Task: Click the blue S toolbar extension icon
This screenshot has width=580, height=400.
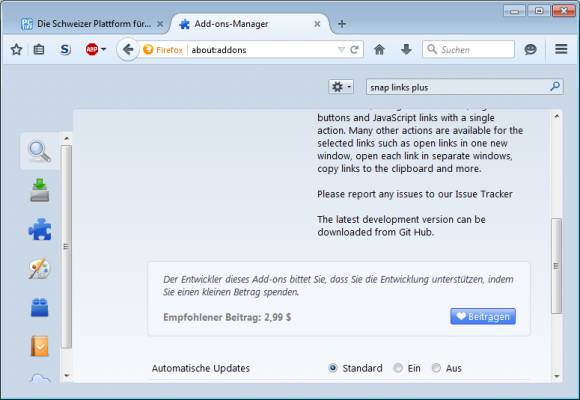Action: click(65, 49)
